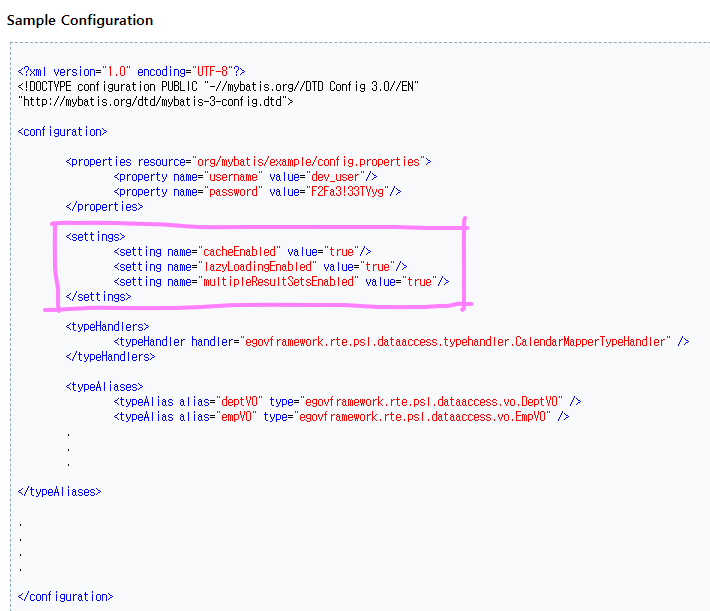
Task: Click the opening <configuration> tag
Action: pyautogui.click(x=62, y=132)
